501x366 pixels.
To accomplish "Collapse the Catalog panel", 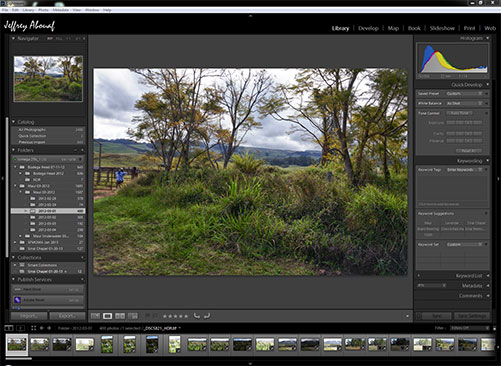I will (x=13, y=122).
